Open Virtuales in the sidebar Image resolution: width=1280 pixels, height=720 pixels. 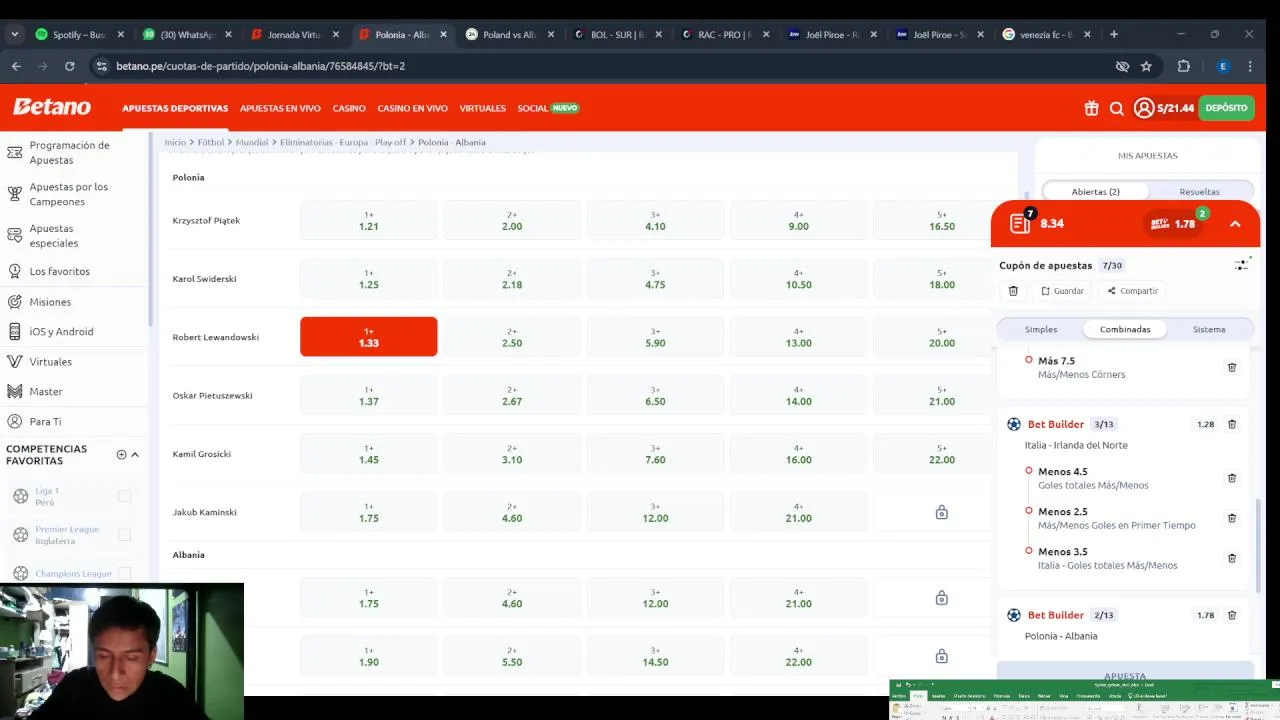tap(50, 361)
